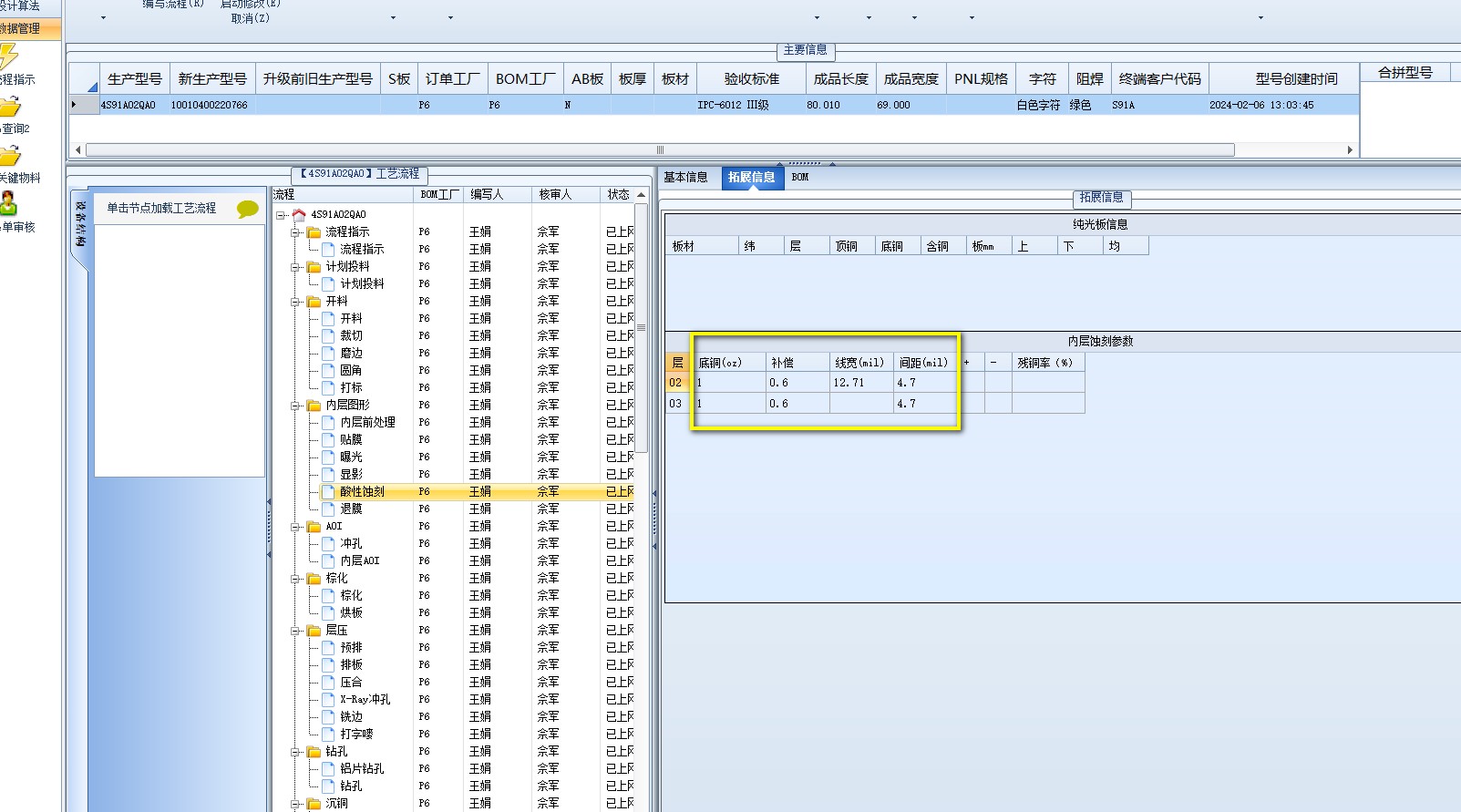Viewport: 1461px width, 812px height.
Task: Switch to the 拓展信息 tab
Action: (751, 178)
